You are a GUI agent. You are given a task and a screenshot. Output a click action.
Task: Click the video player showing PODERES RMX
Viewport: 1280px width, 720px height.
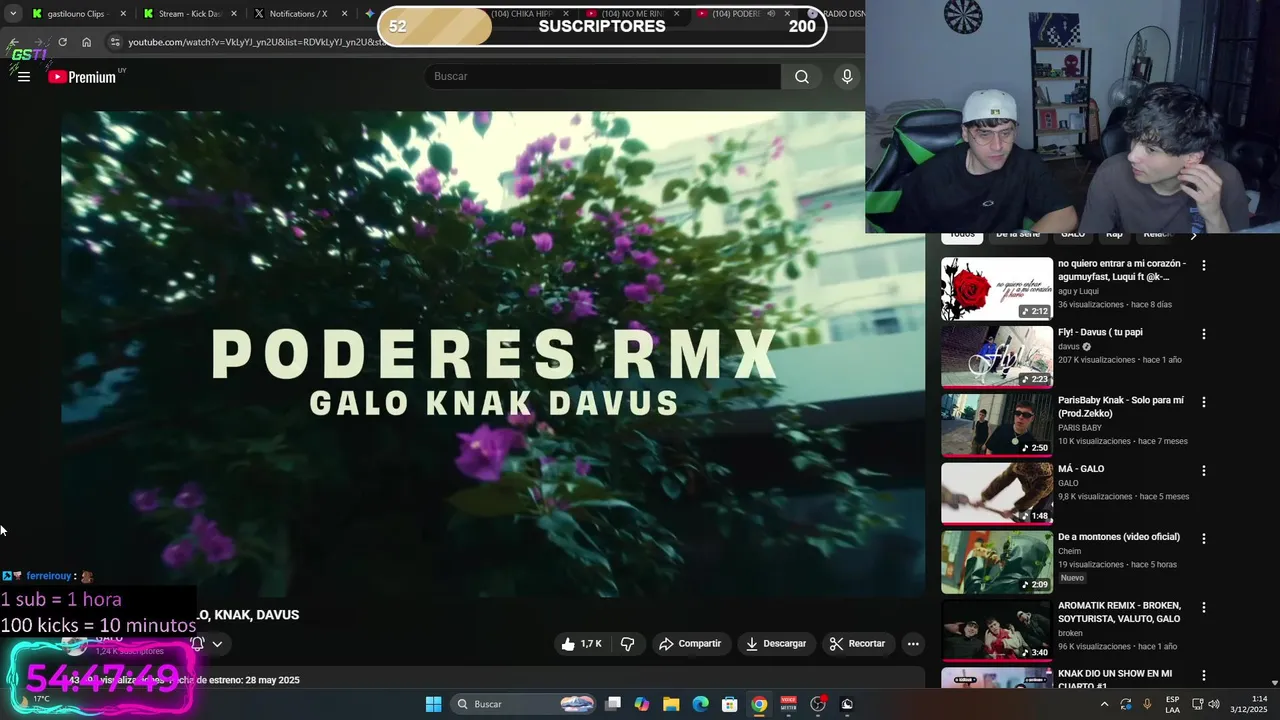tap(493, 354)
